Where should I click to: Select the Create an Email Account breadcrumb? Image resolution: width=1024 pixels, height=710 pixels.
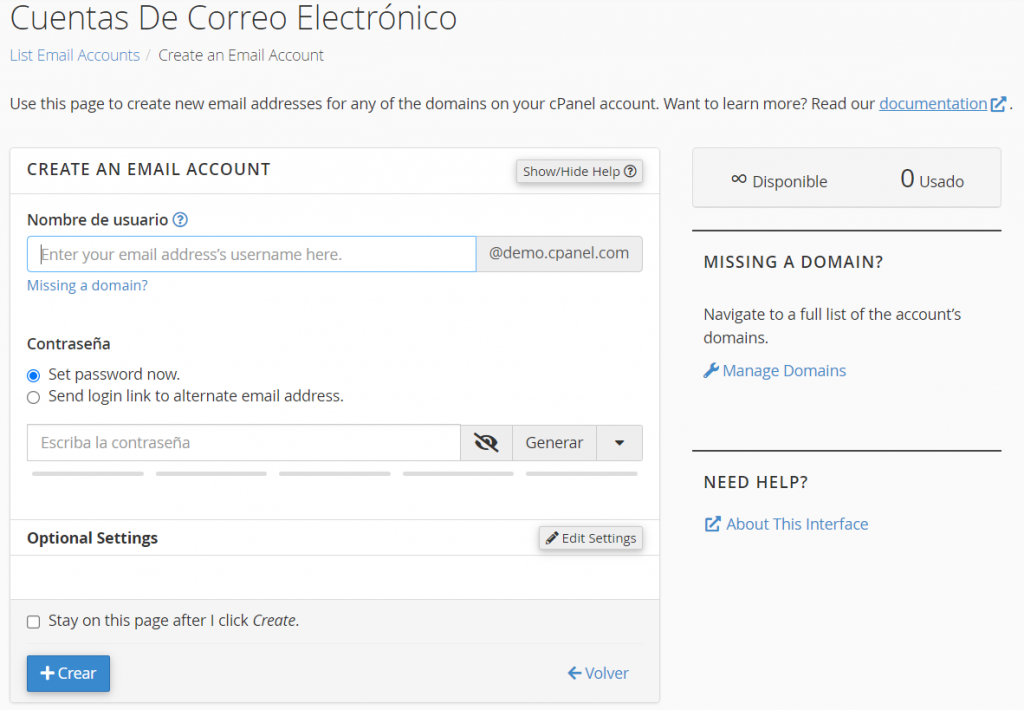[x=241, y=55]
